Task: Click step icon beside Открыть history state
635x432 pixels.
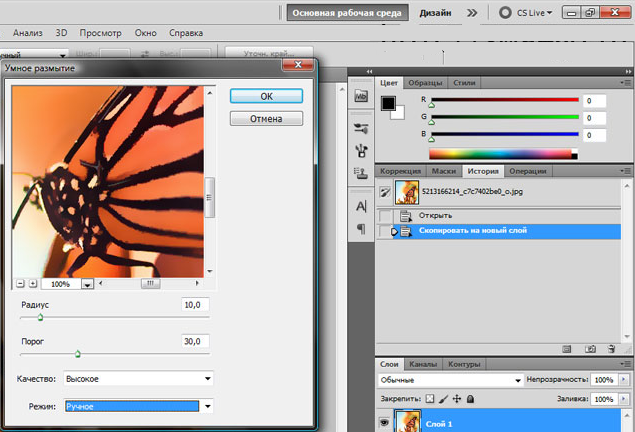Action: point(405,216)
